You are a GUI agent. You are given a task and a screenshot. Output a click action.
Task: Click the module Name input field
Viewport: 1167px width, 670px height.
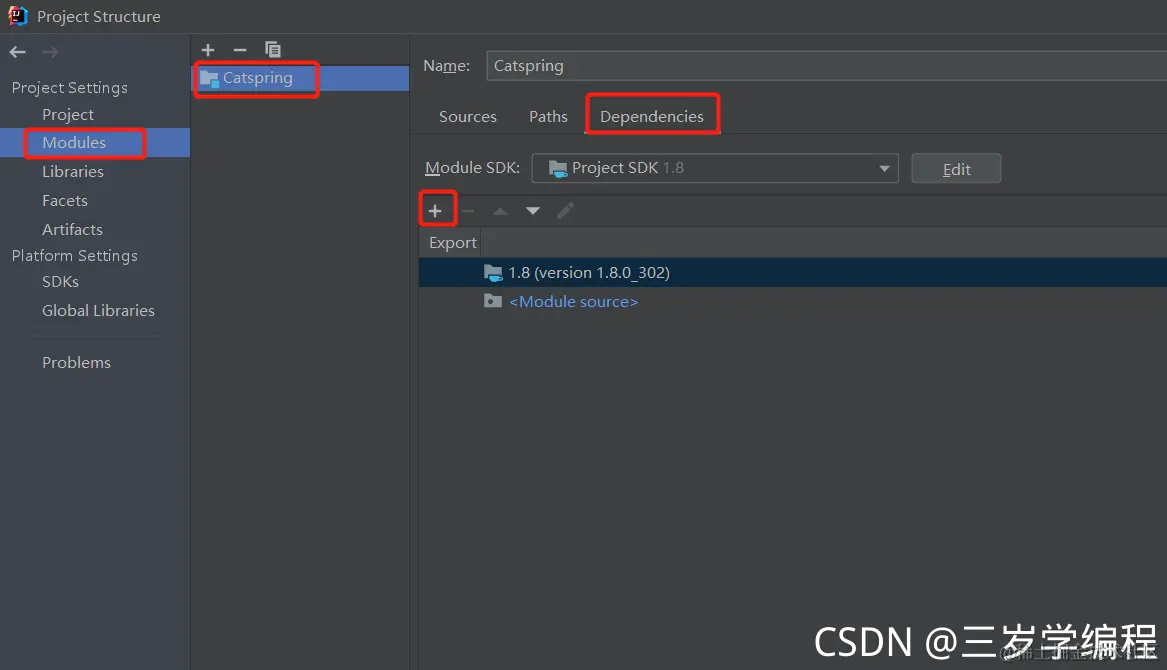[x=826, y=66]
